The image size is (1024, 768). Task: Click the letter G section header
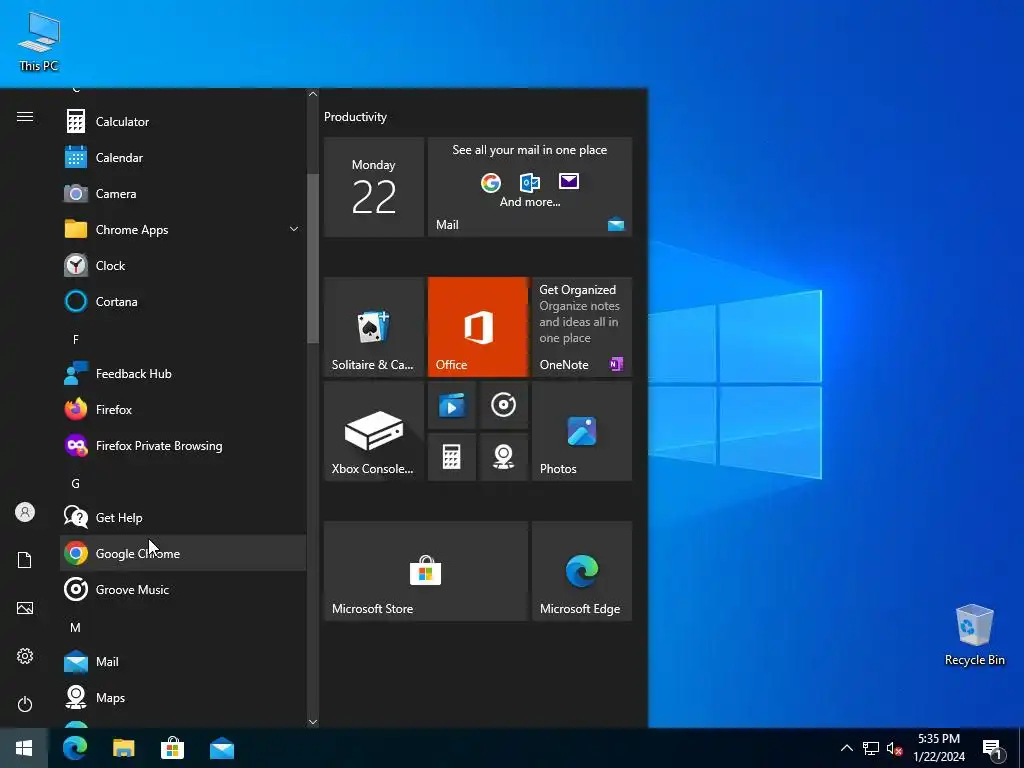tap(76, 483)
